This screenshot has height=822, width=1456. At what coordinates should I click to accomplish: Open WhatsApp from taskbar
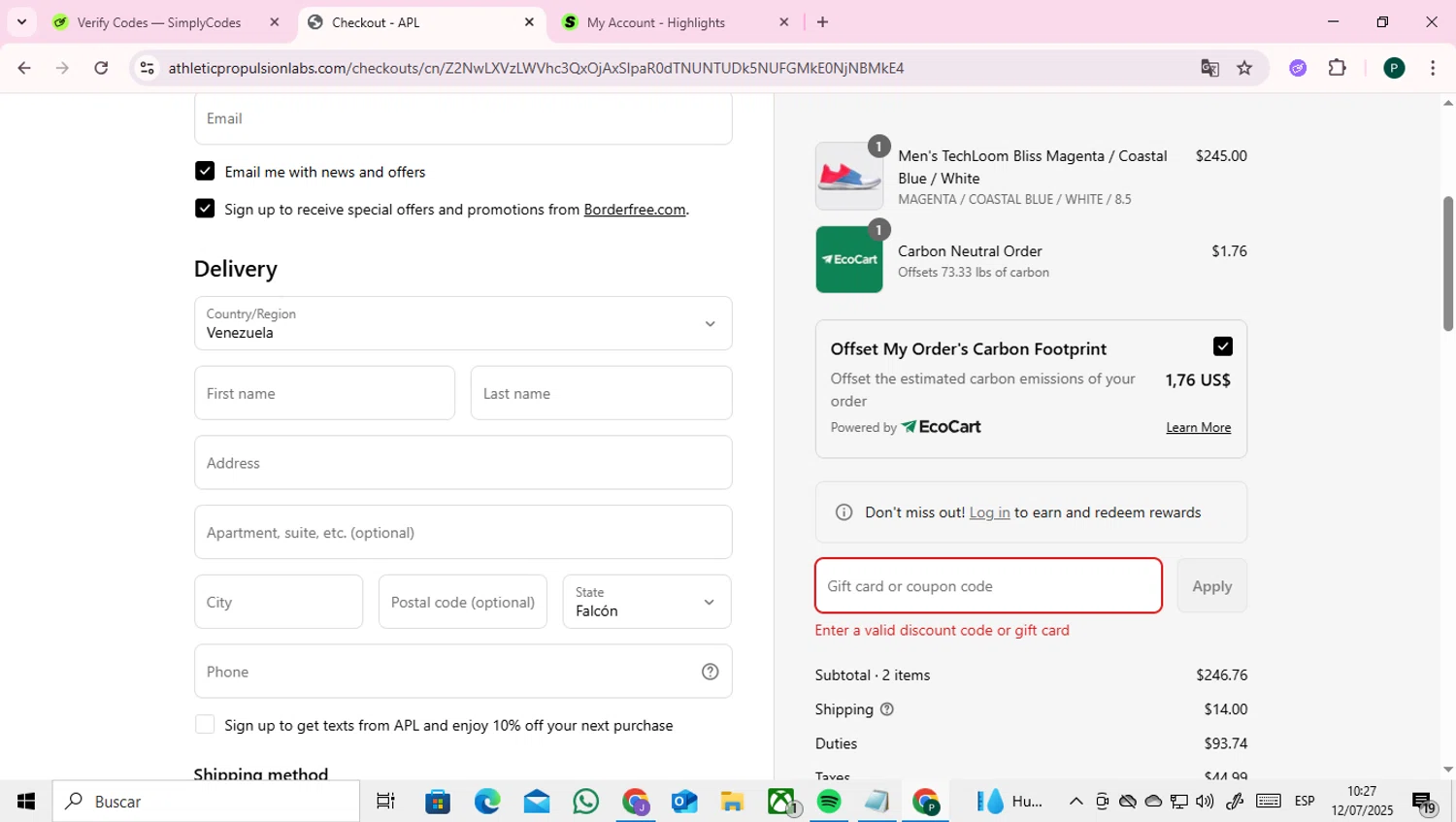586,802
